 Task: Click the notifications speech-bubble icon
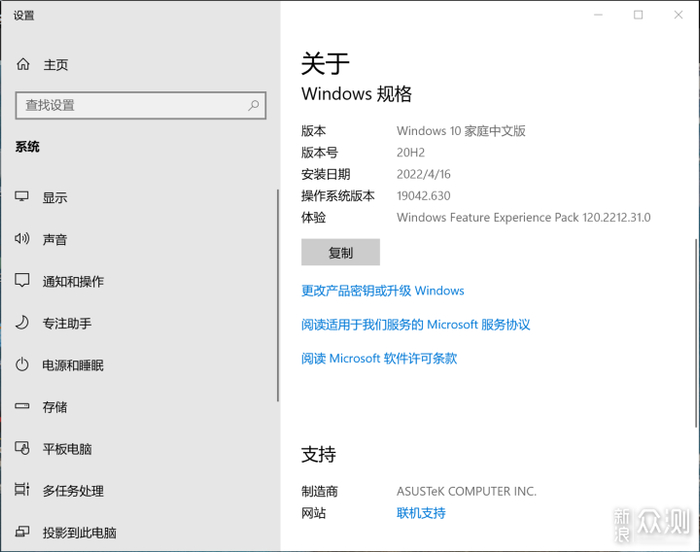pyautogui.click(x=22, y=280)
